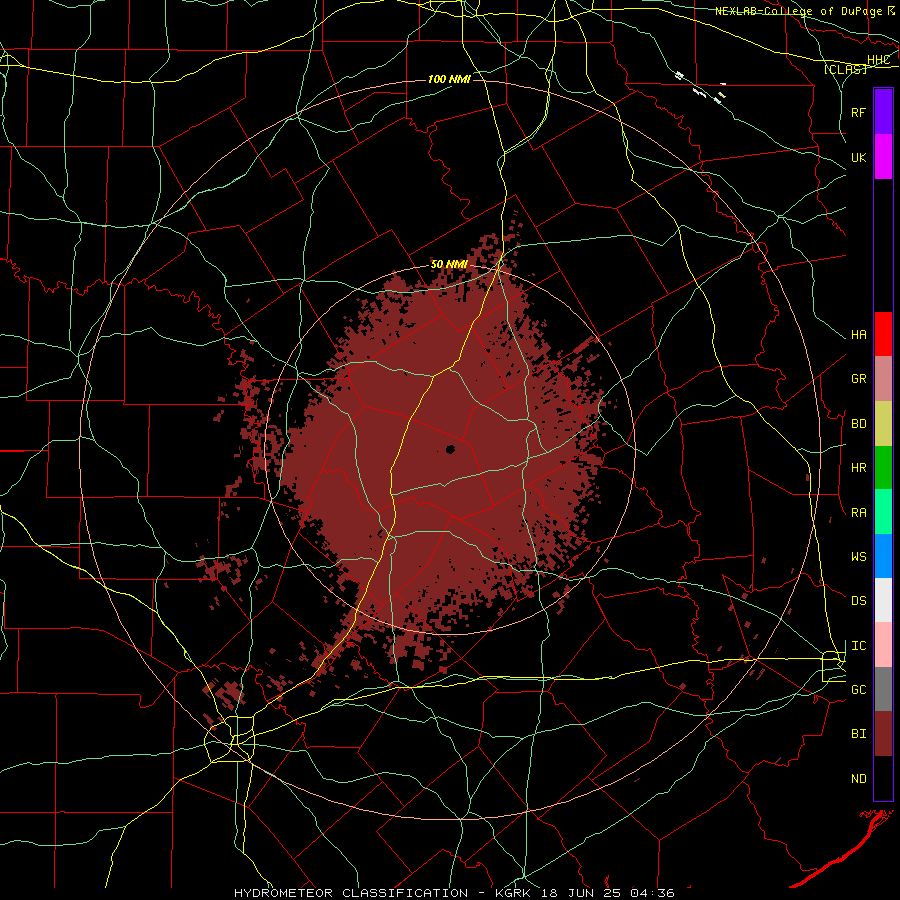The height and width of the screenshot is (900, 900).
Task: Click the 'IC' legend label
Action: coord(858,646)
